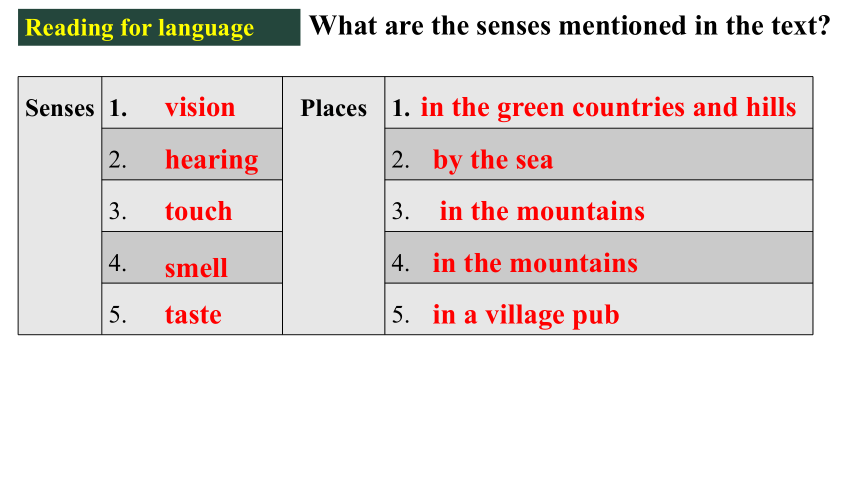Select the word 'vision' in the table
This screenshot has width=860, height=484.
point(200,107)
